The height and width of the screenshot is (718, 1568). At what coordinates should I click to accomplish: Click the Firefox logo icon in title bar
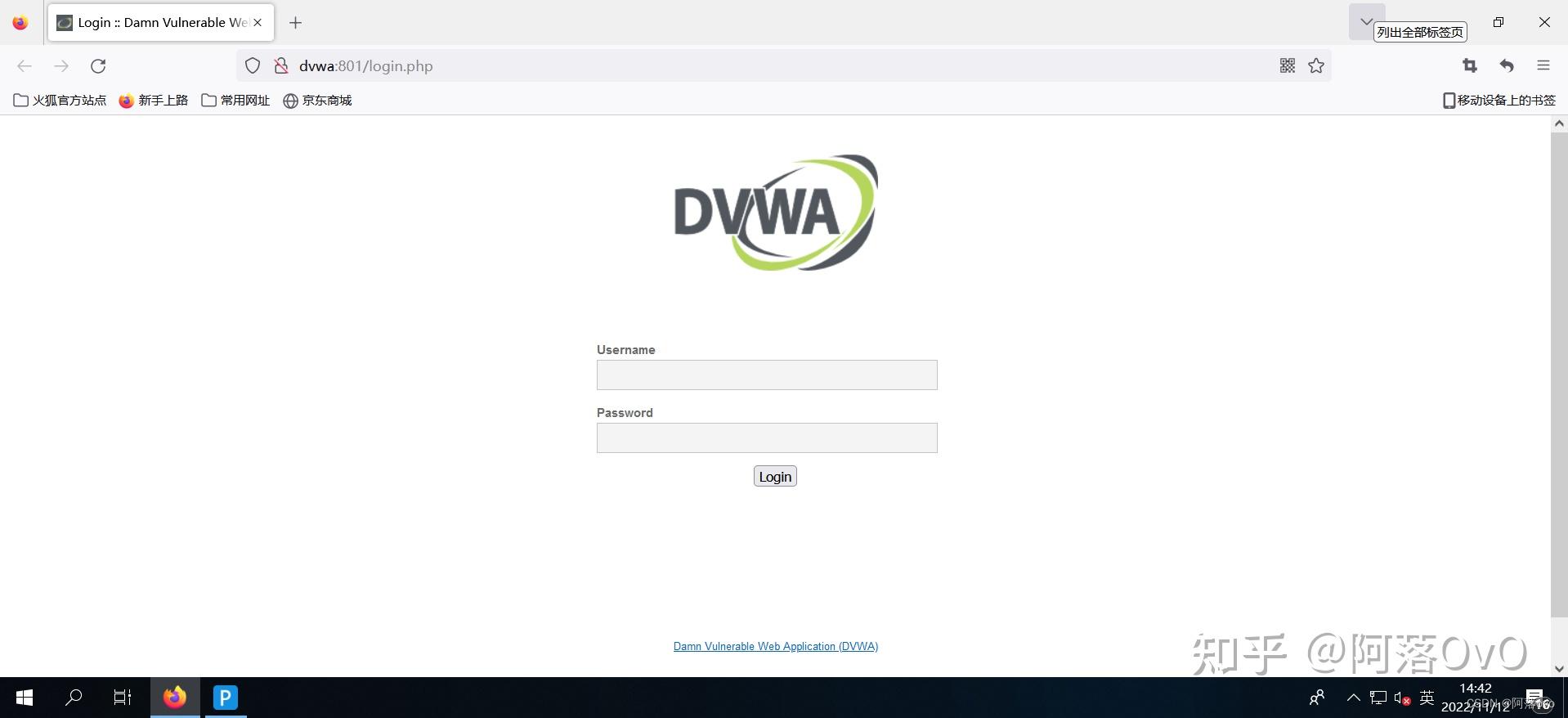20,23
